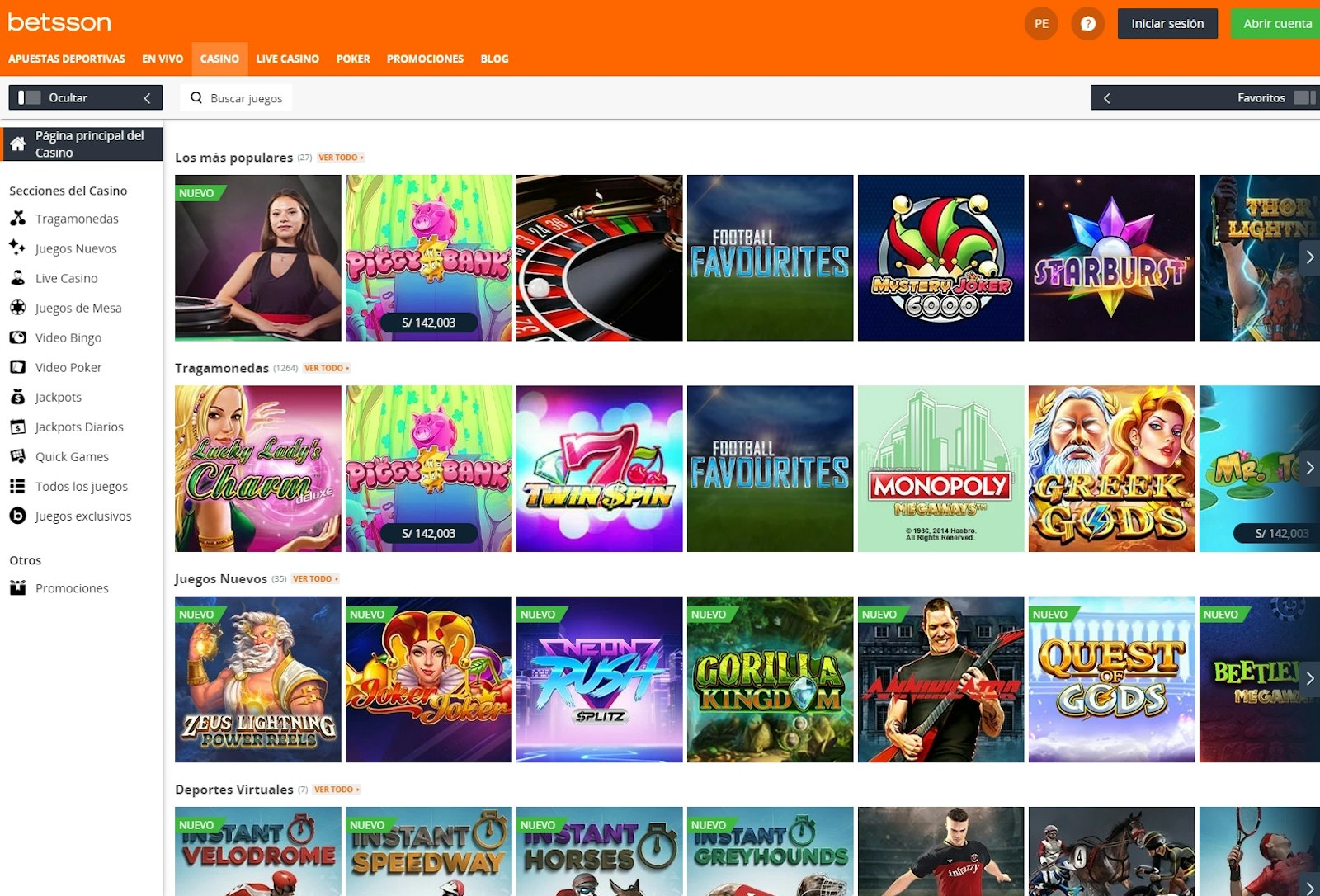Viewport: 1320px width, 896px height.
Task: Open the Jackpots section
Action: pos(18,397)
